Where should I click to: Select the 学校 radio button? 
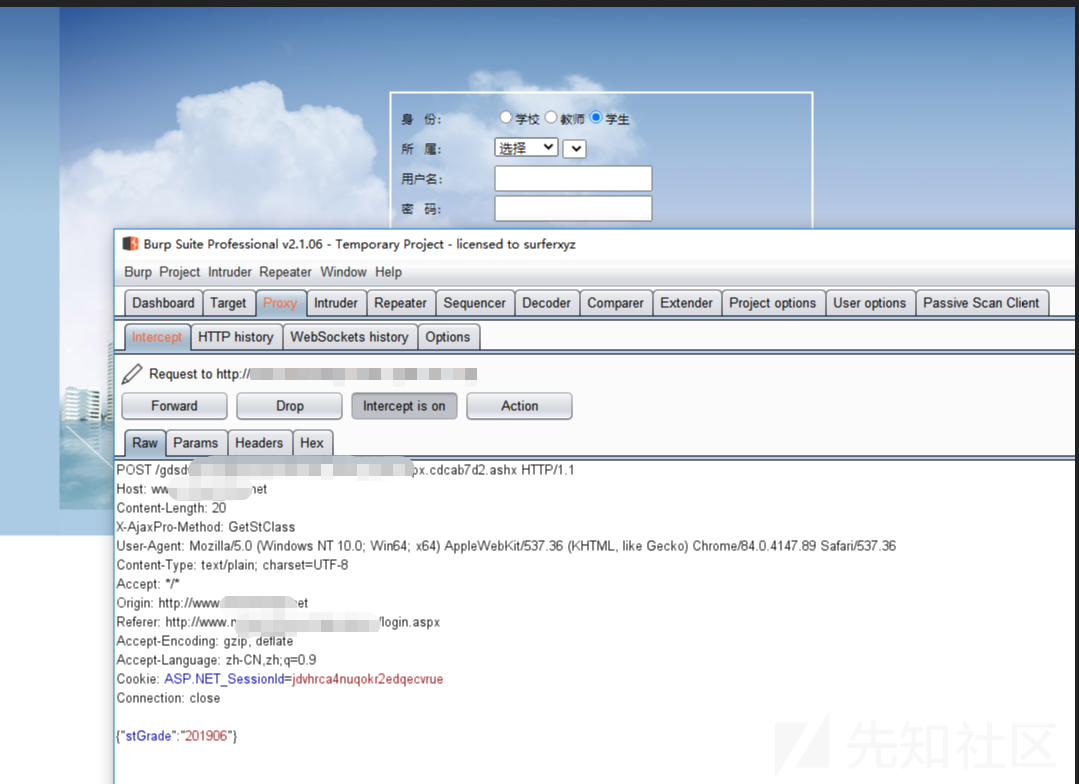[506, 117]
